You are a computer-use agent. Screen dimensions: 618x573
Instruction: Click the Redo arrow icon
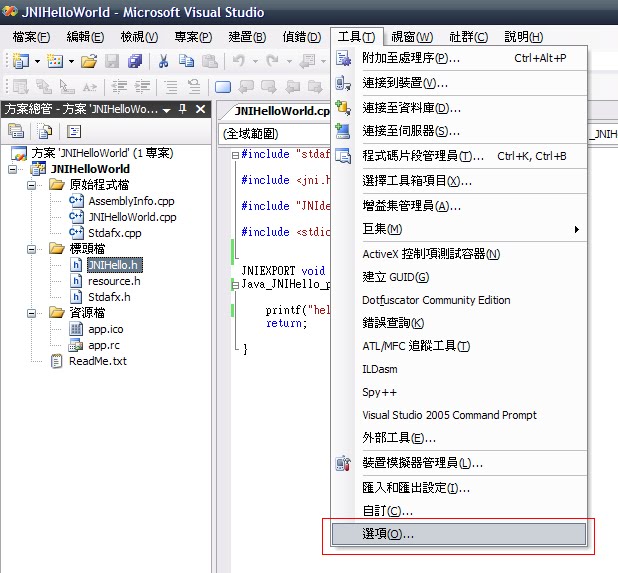(x=272, y=61)
